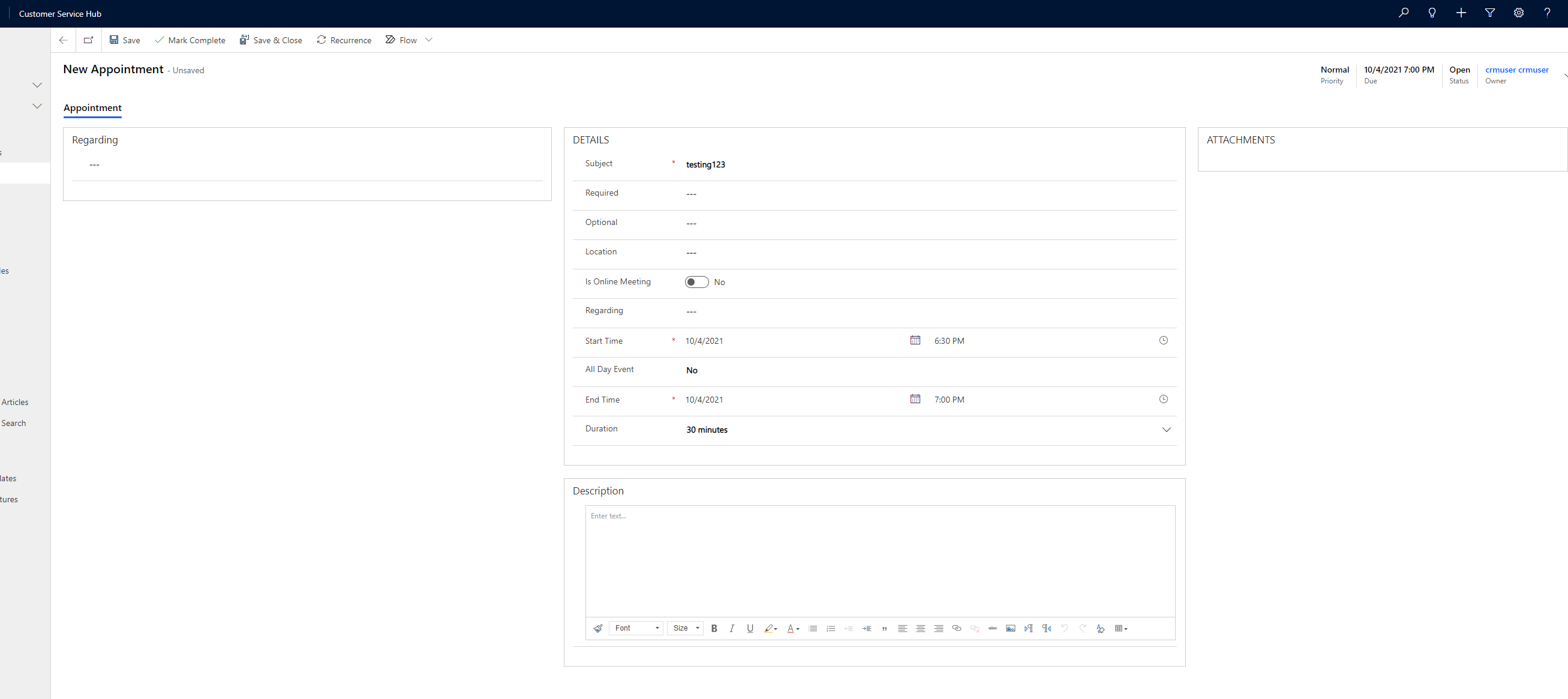Create a new record with the plus icon
The height and width of the screenshot is (699, 1568).
(1461, 13)
